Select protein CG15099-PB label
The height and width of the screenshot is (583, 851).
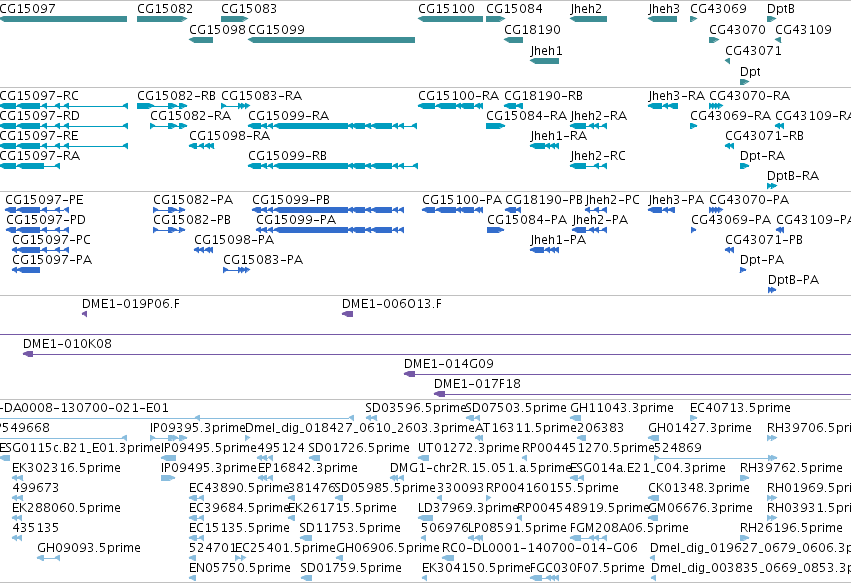click(x=291, y=200)
